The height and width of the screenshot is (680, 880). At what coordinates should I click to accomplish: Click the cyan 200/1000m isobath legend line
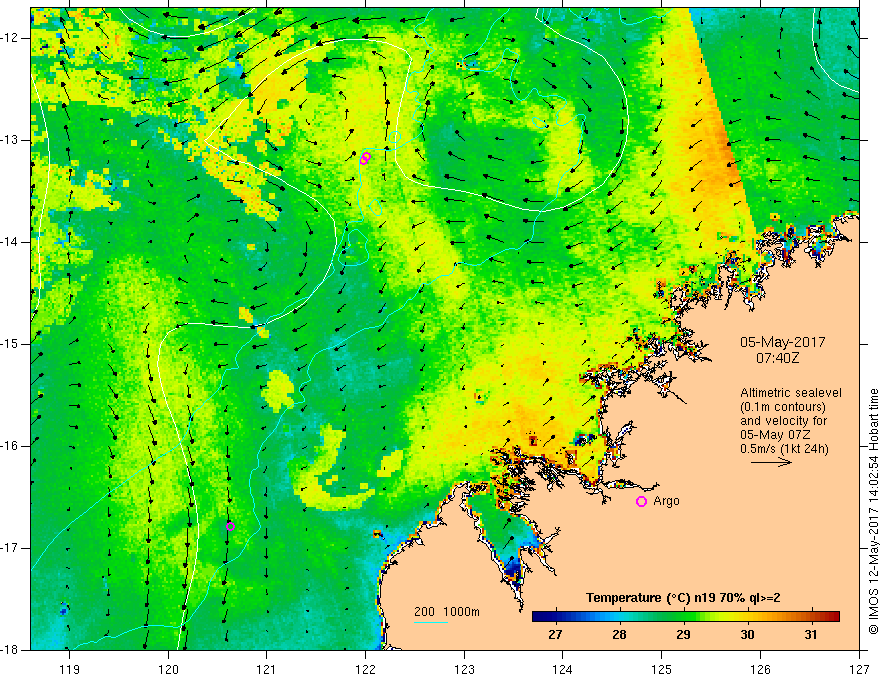[430, 622]
